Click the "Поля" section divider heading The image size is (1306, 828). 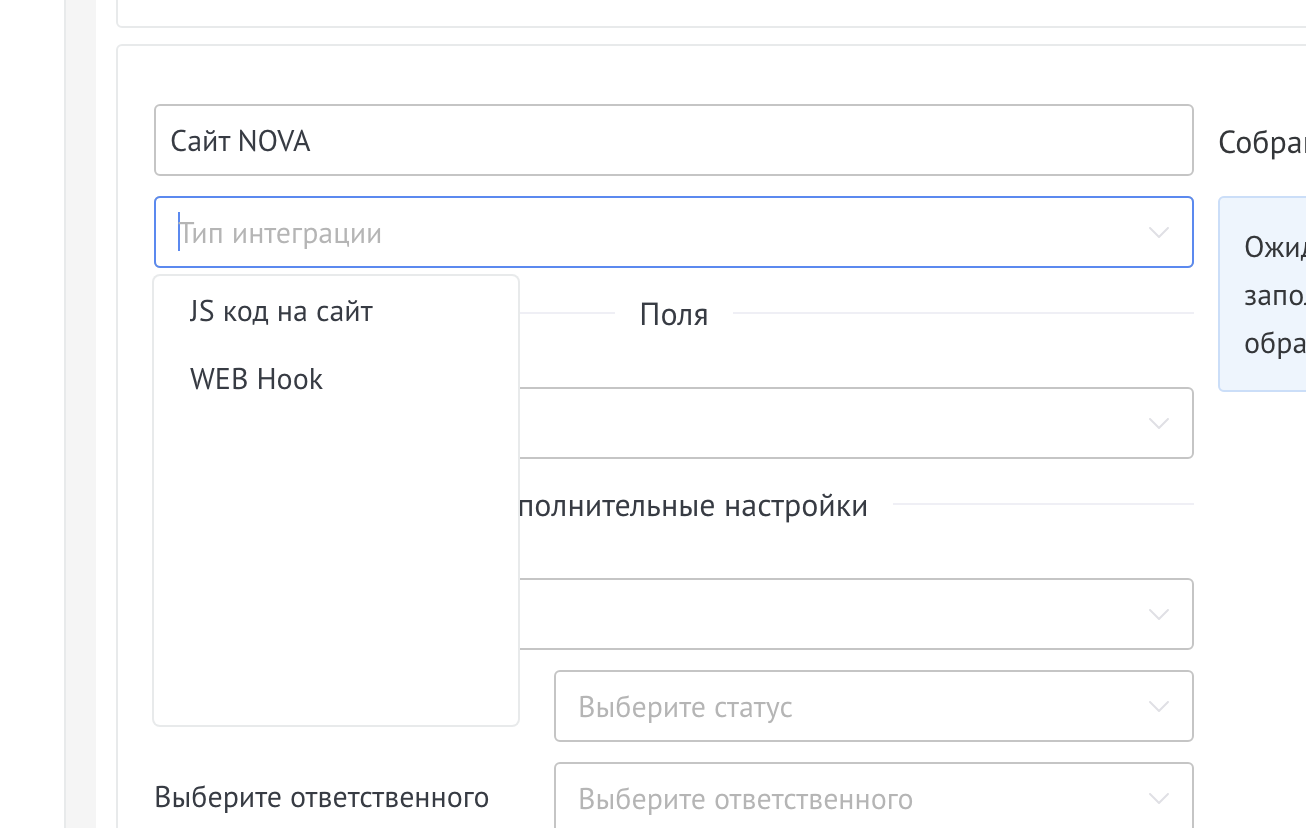click(673, 315)
